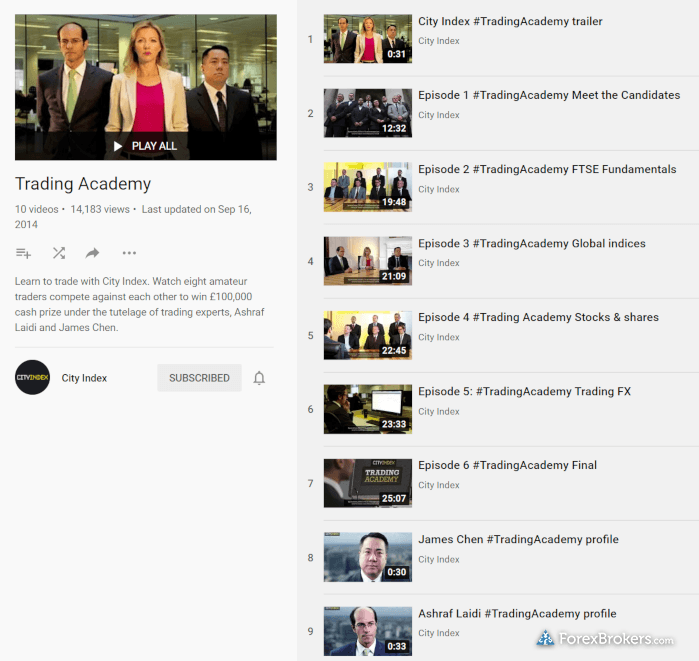Open Ashraf Laidi #TradingAcademy profile title
The width and height of the screenshot is (699, 661).
pyautogui.click(x=517, y=614)
